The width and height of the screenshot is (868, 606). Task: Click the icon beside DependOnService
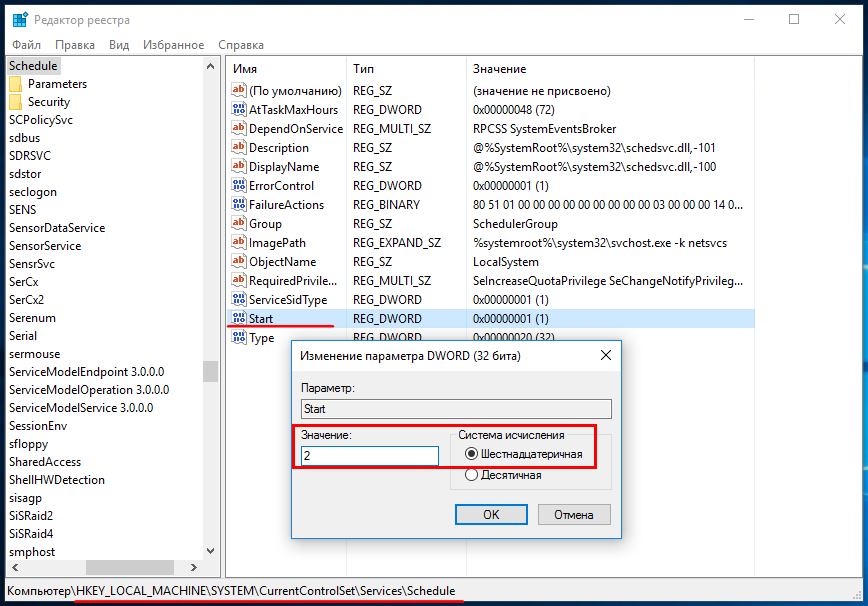tap(239, 128)
